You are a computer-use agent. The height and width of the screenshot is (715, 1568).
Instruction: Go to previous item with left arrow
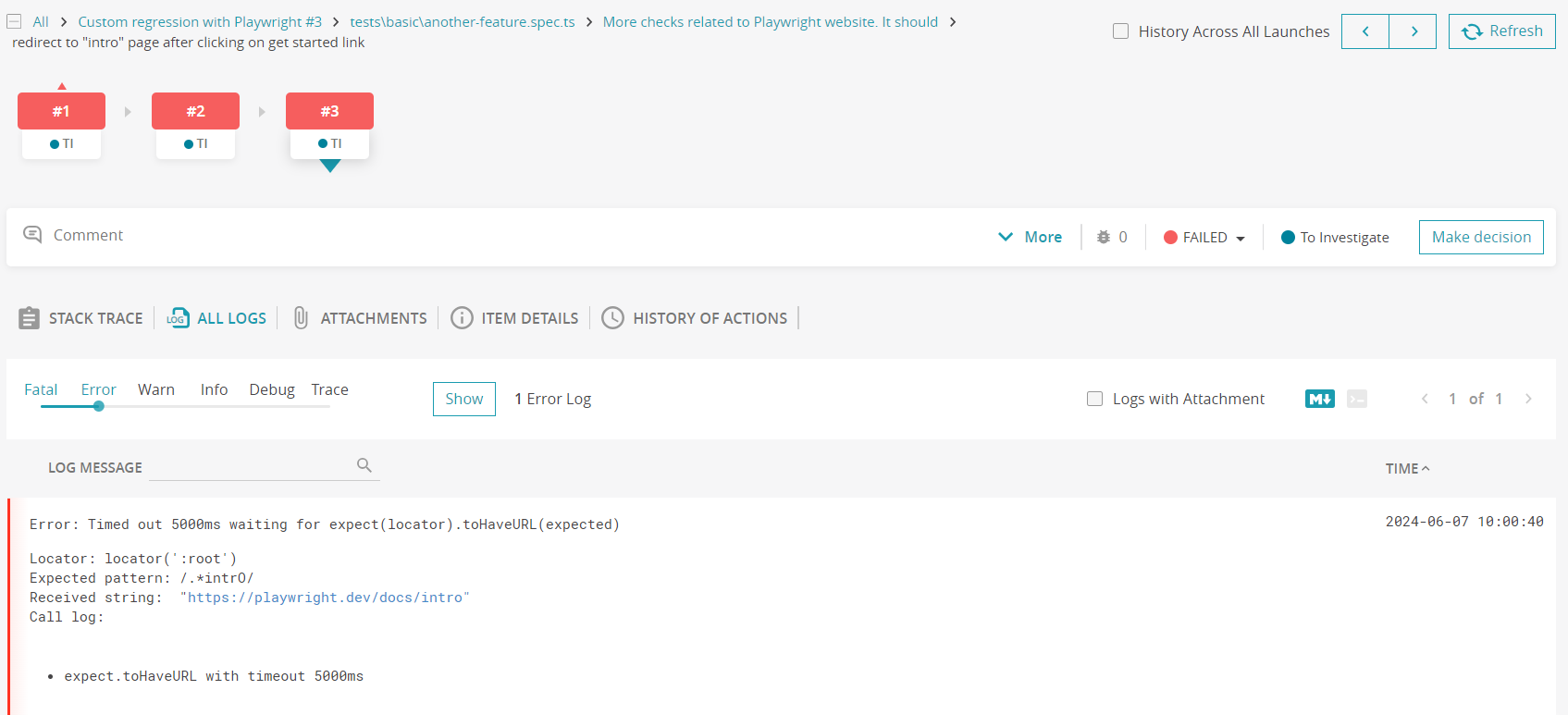coord(1365,31)
